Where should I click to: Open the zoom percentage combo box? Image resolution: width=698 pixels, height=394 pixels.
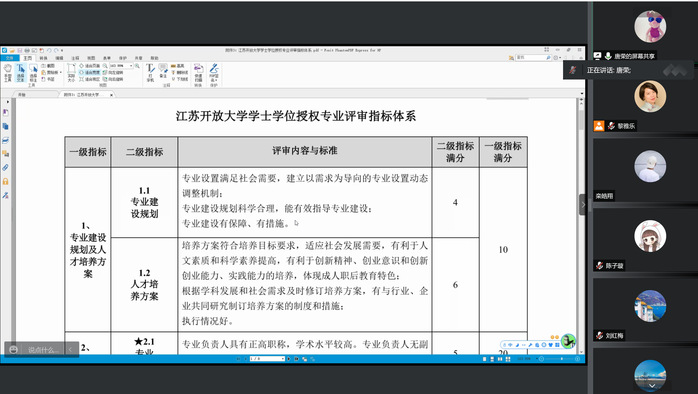(121, 66)
